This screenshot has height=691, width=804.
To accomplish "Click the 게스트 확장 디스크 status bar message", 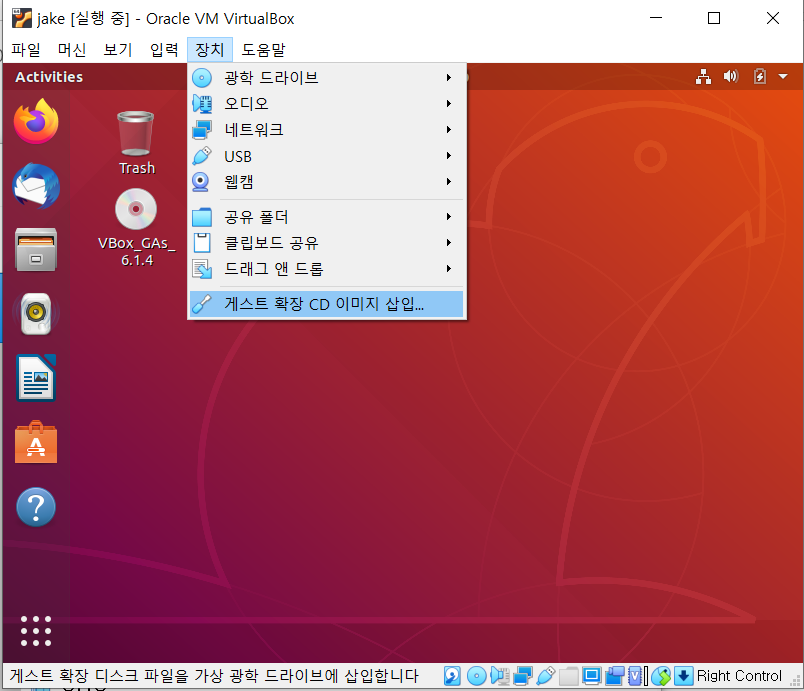I will (214, 676).
